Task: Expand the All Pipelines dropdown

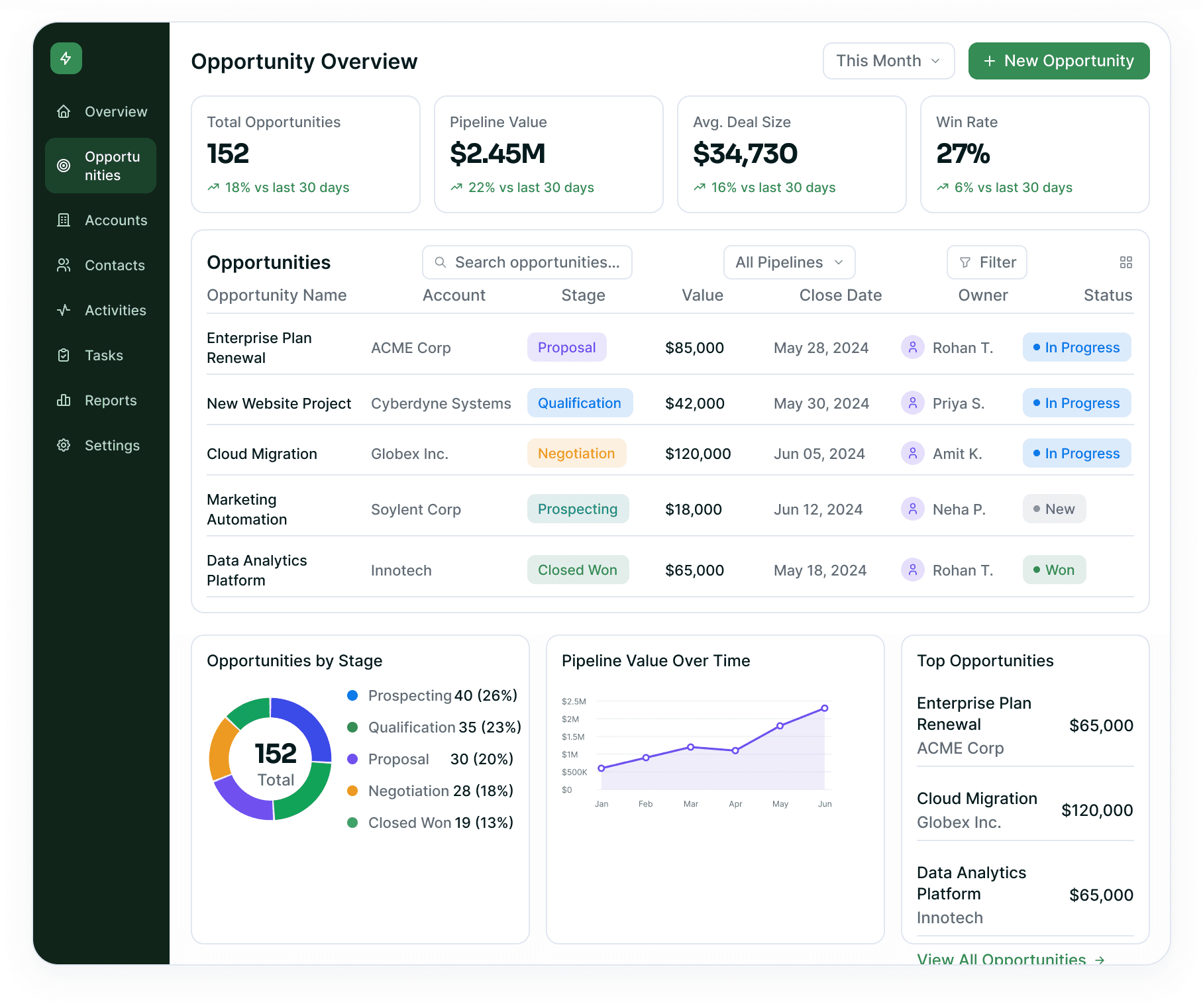Action: (x=789, y=262)
